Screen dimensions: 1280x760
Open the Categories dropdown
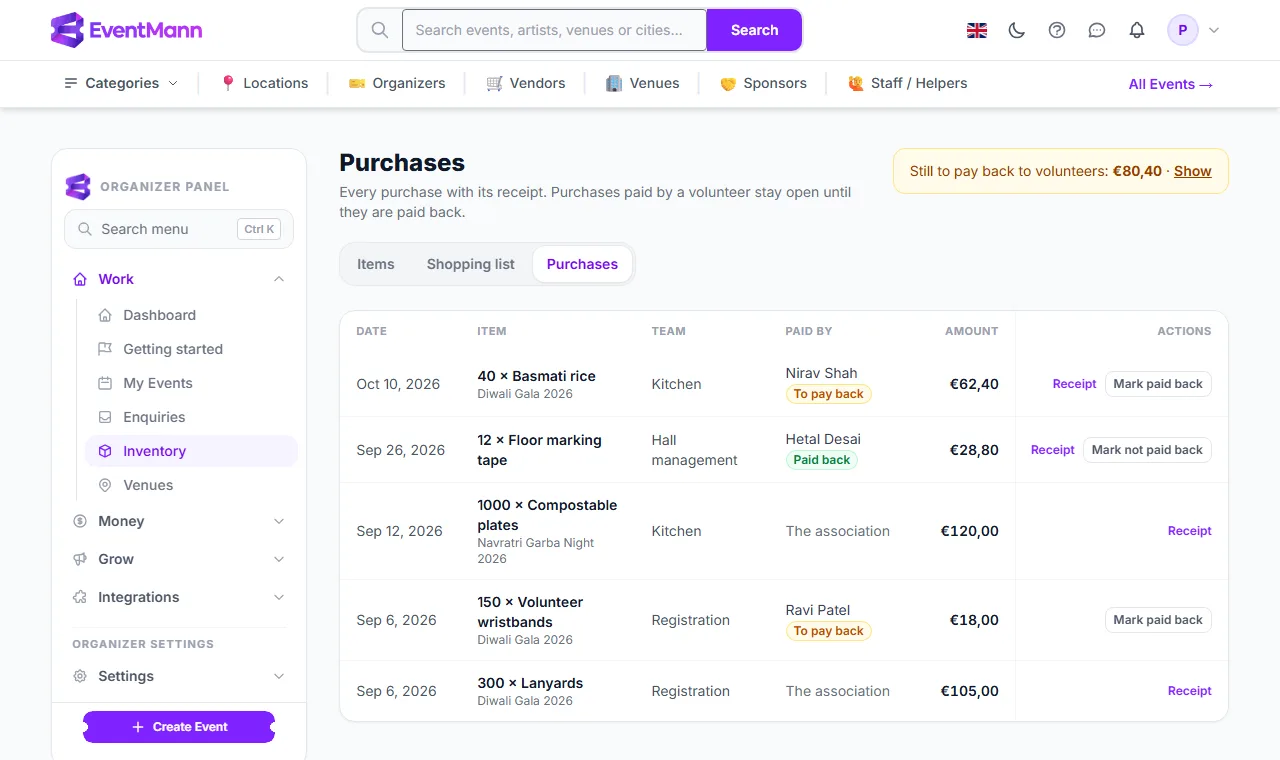coord(121,83)
